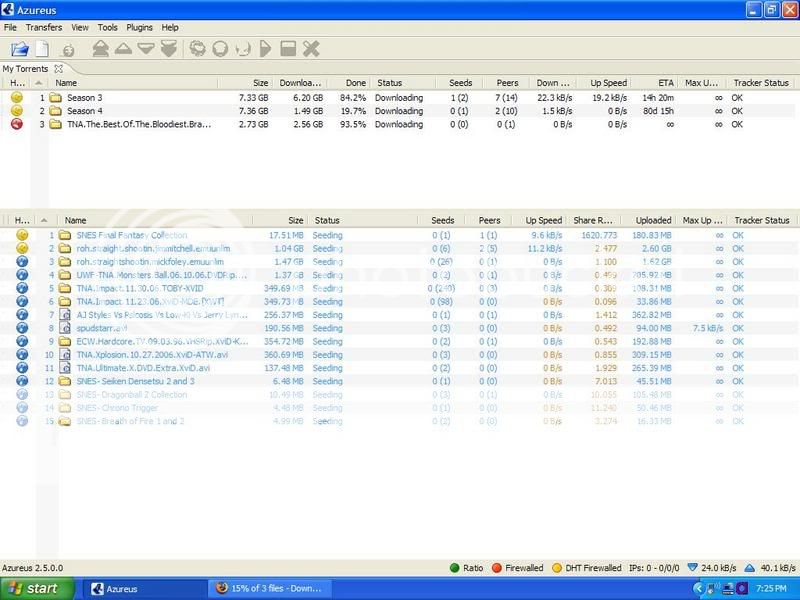Open the Windows start menu

37,588
